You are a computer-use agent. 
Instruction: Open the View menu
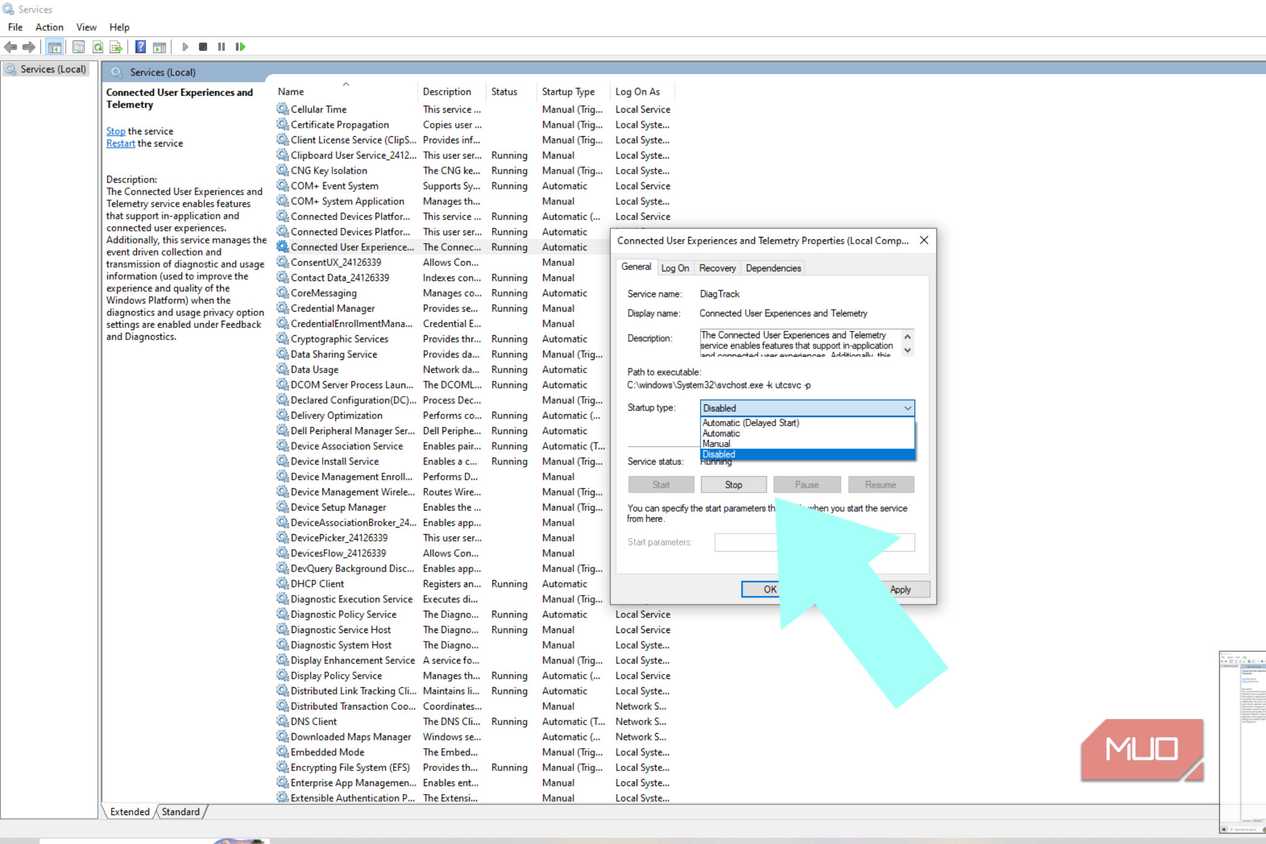(x=87, y=27)
